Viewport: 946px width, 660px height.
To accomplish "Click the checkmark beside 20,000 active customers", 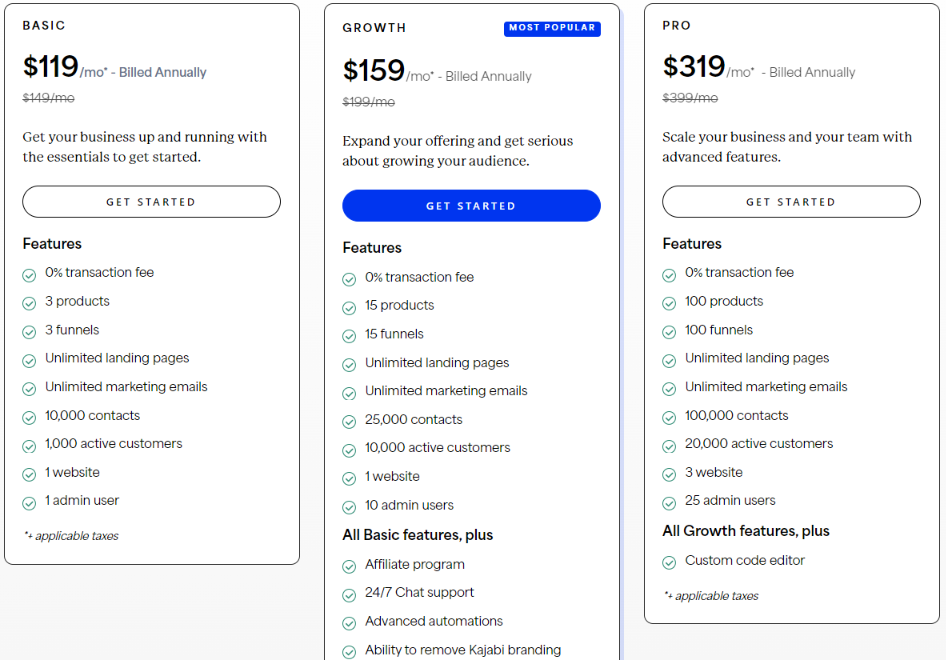I will pyautogui.click(x=669, y=444).
